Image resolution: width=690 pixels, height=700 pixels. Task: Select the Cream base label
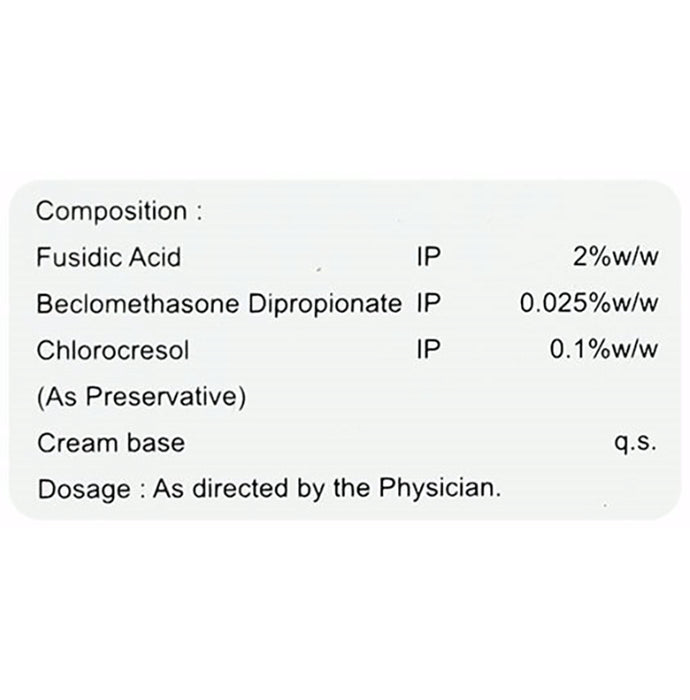[x=110, y=443]
